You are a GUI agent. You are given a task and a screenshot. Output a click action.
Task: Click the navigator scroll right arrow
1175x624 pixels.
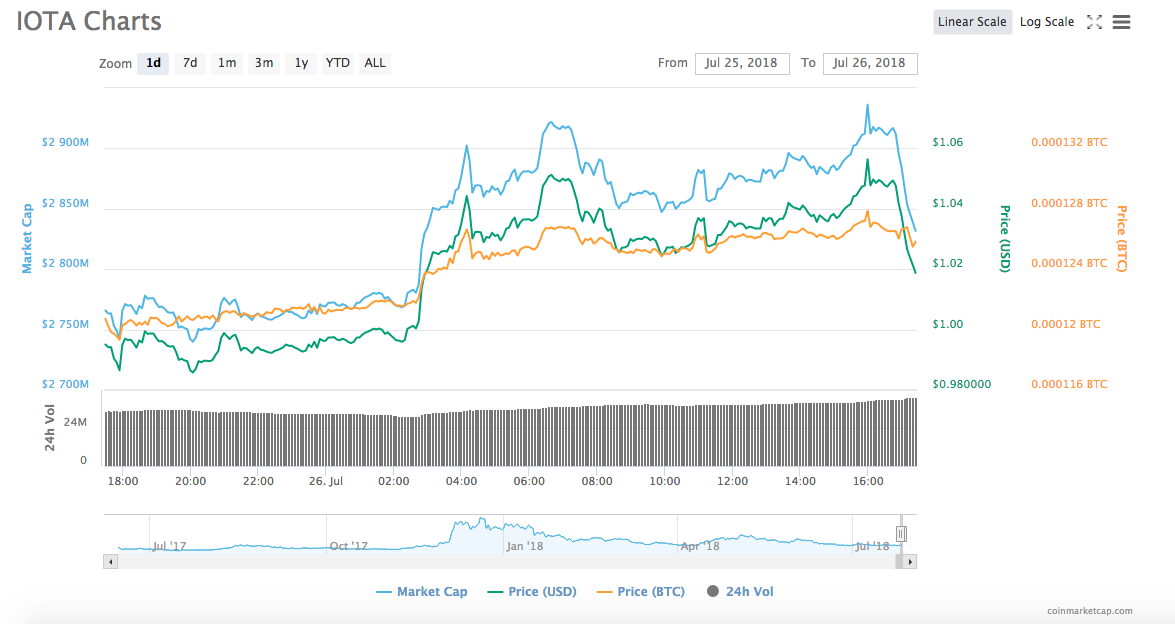(910, 562)
